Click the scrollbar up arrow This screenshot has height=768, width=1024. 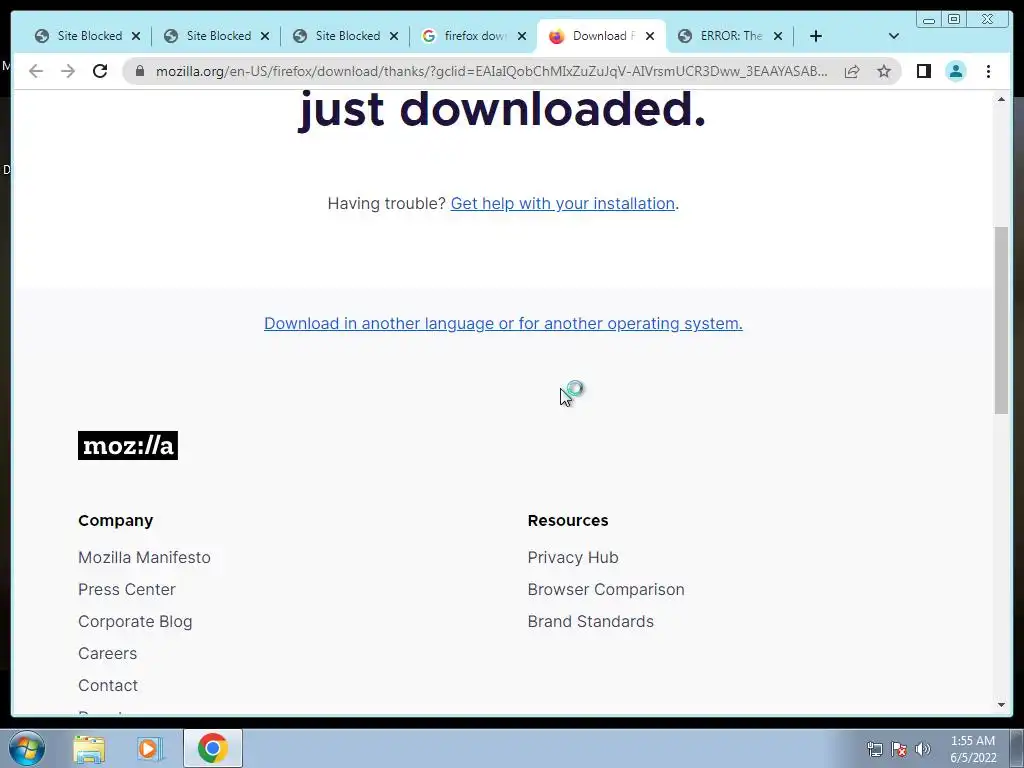[1001, 99]
